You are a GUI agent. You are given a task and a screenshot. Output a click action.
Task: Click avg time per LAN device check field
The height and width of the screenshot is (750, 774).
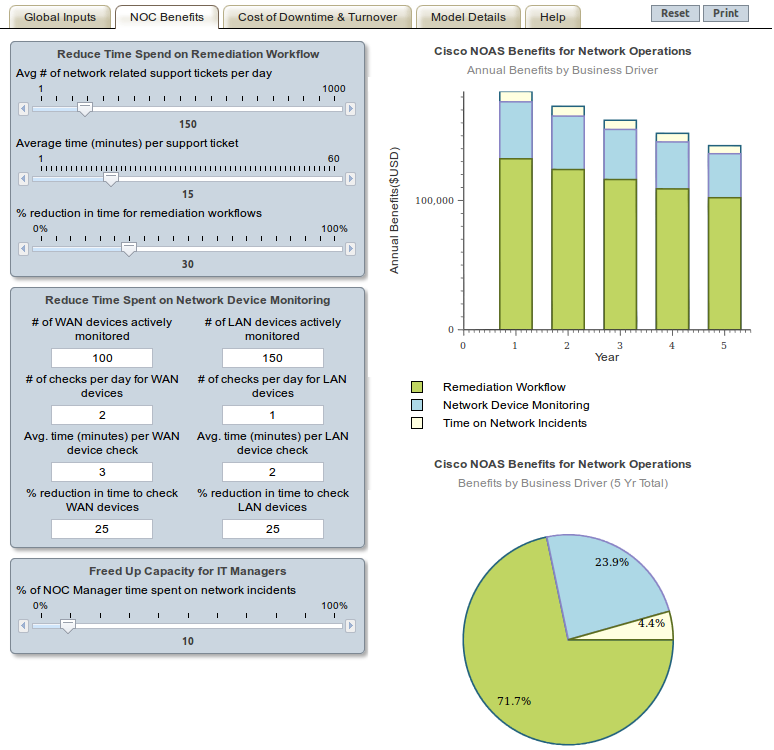tap(272, 472)
